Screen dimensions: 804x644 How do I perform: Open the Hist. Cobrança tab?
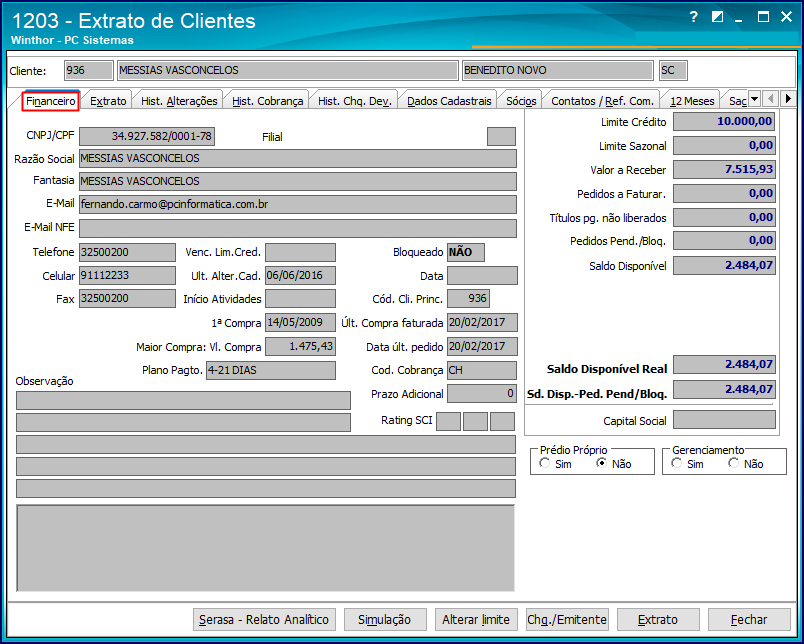268,102
